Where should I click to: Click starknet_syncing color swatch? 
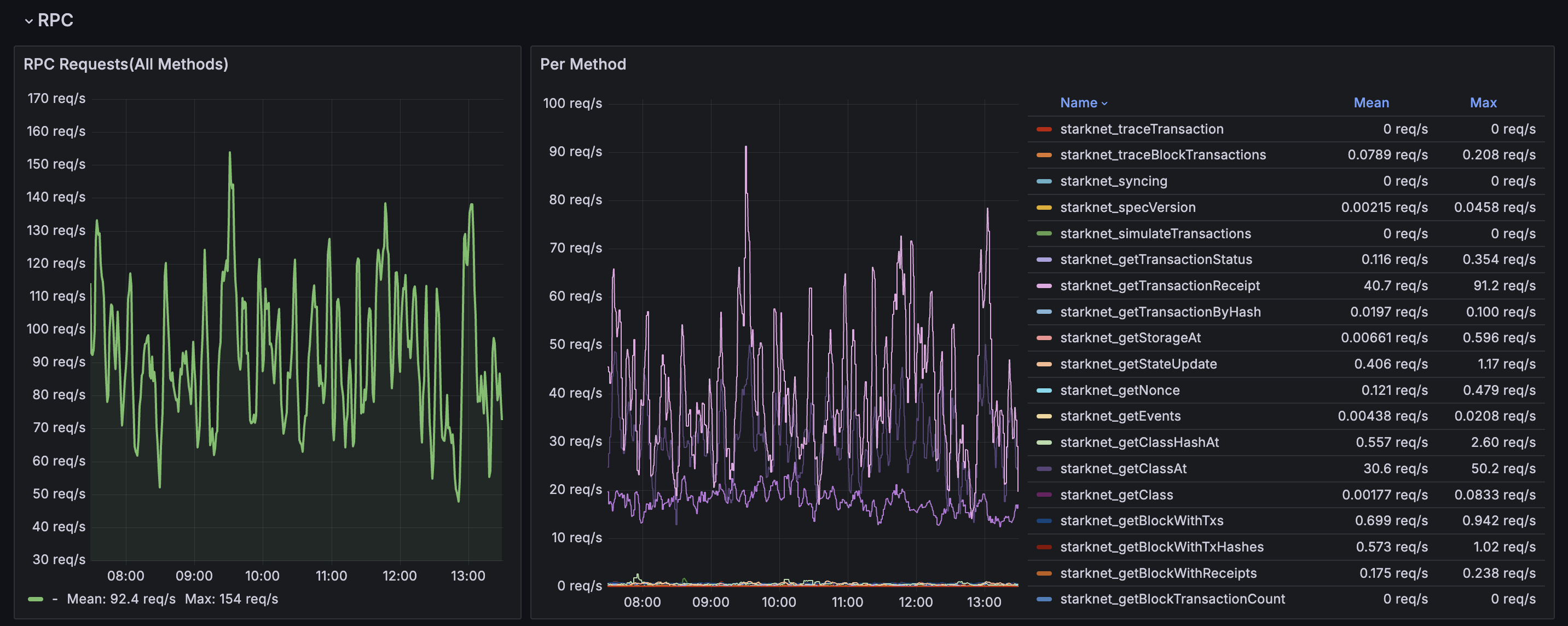tap(1044, 181)
